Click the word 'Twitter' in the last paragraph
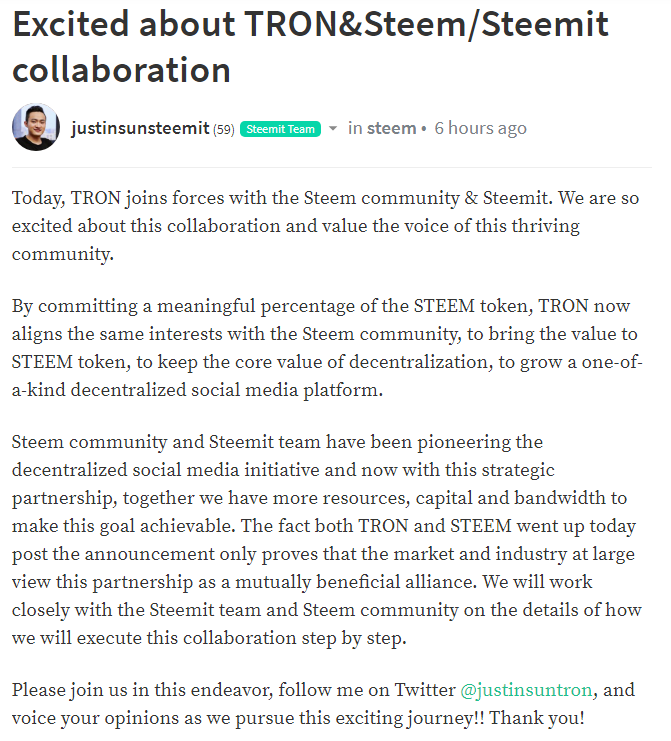This screenshot has width=671, height=741. tap(424, 690)
